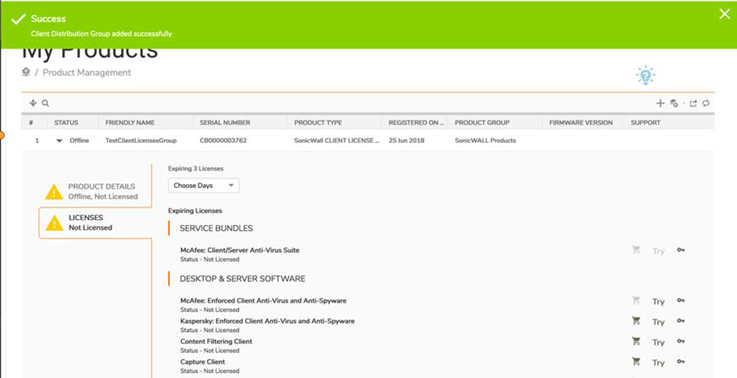Sort by the SERIAL NUMBER column header
Image resolution: width=737 pixels, height=378 pixels.
tap(225, 122)
